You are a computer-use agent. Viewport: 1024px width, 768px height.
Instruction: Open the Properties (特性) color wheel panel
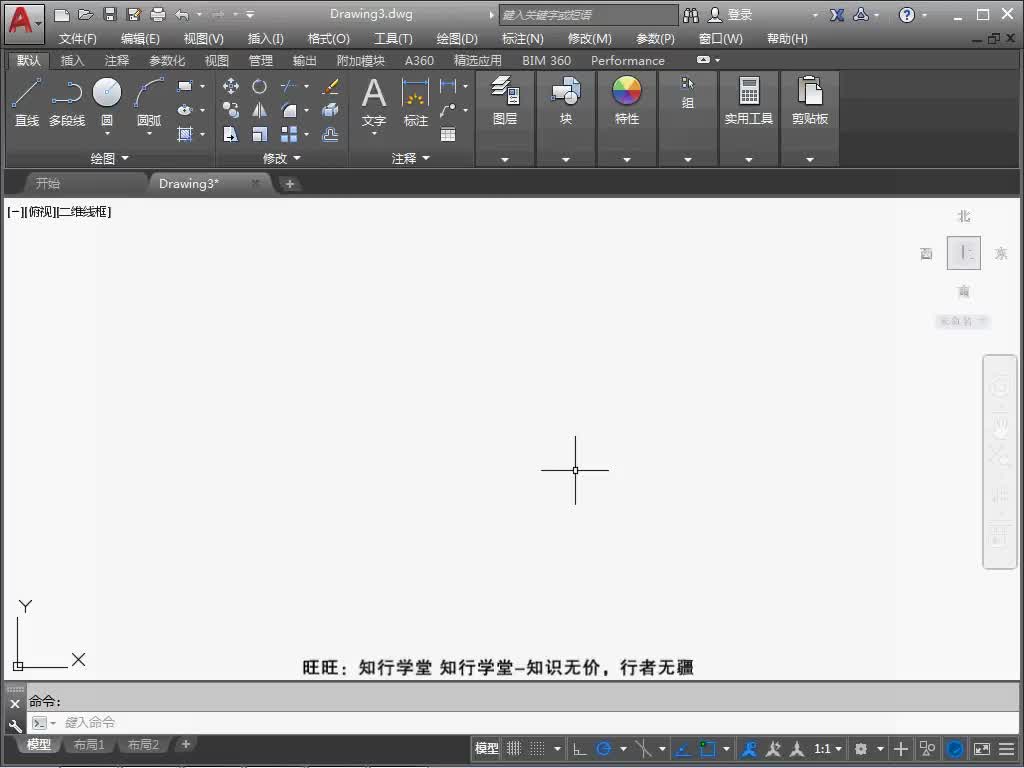[x=626, y=100]
